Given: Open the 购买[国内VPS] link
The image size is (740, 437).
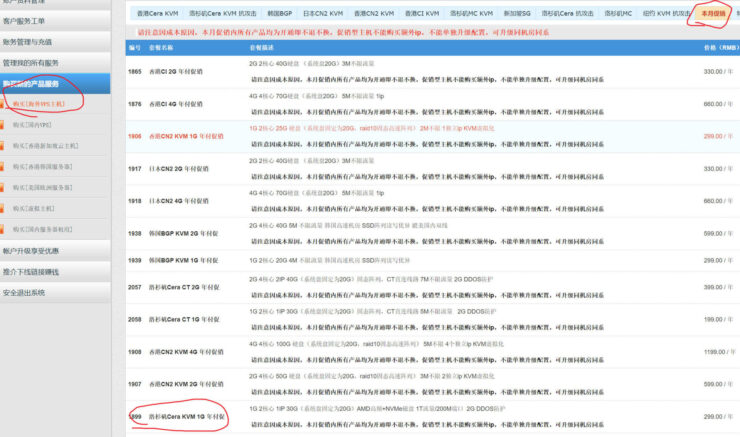Looking at the screenshot, I should 32,125.
